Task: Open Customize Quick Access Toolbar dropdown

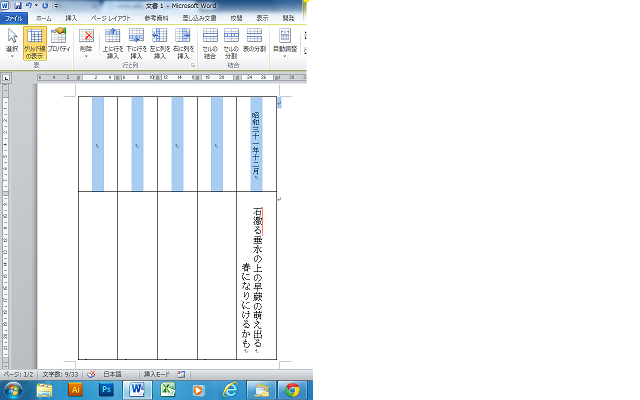Action: [56, 6]
